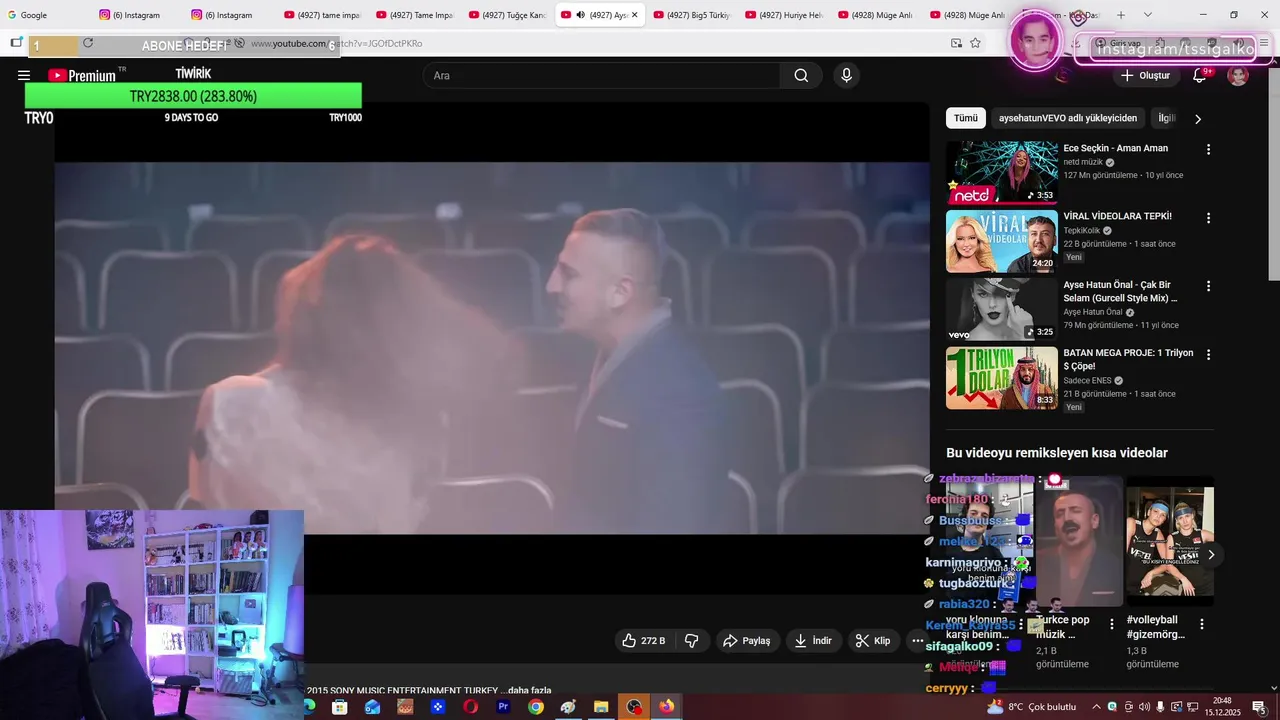Open options for VİRAL VİDEOLARA TEPKİ video
Viewport: 1280px width, 720px height.
[x=1208, y=218]
